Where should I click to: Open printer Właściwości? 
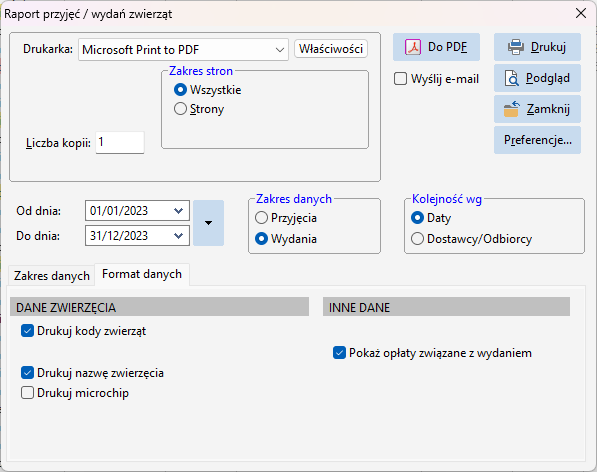[x=331, y=49]
